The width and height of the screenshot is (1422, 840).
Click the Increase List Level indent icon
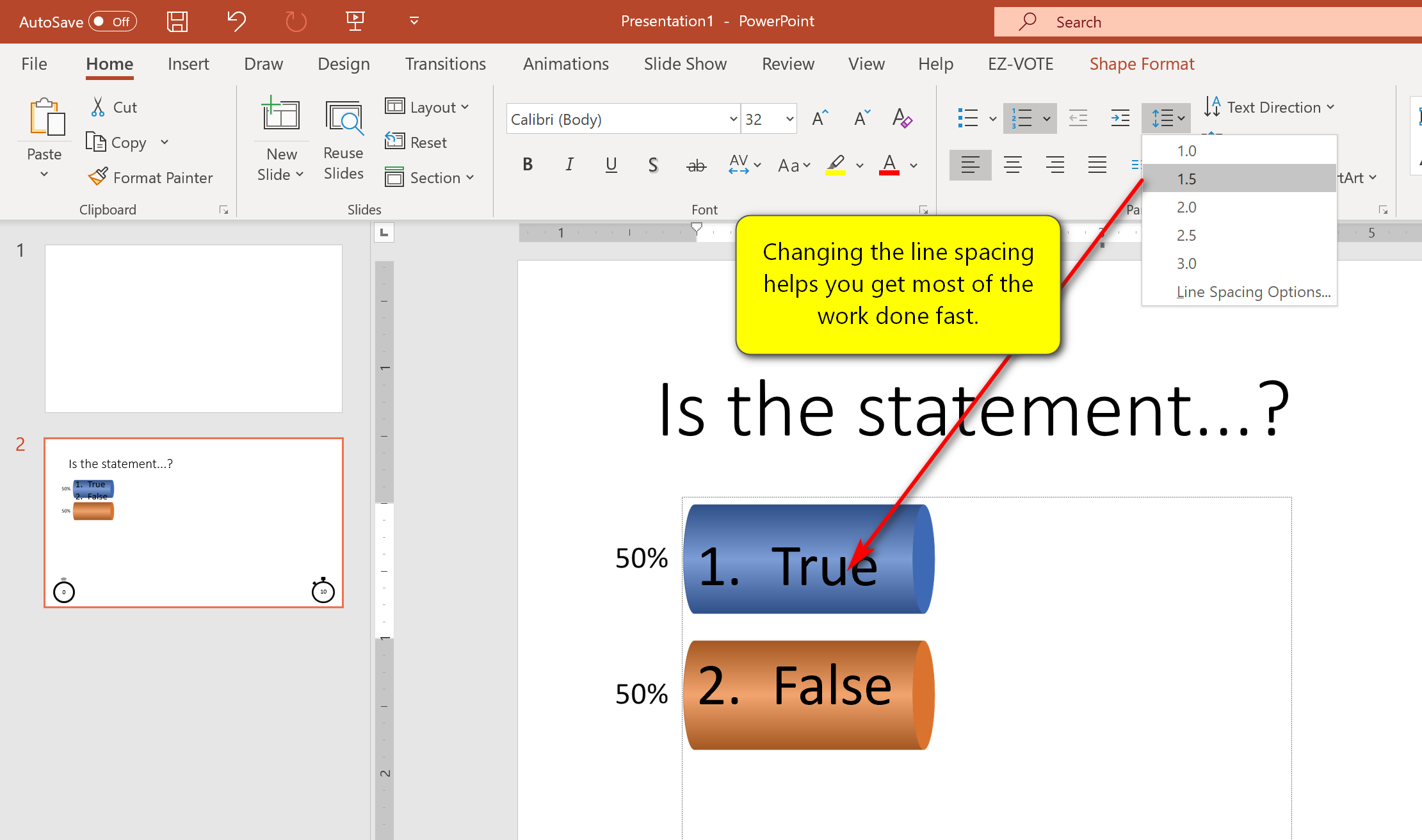pos(1120,118)
